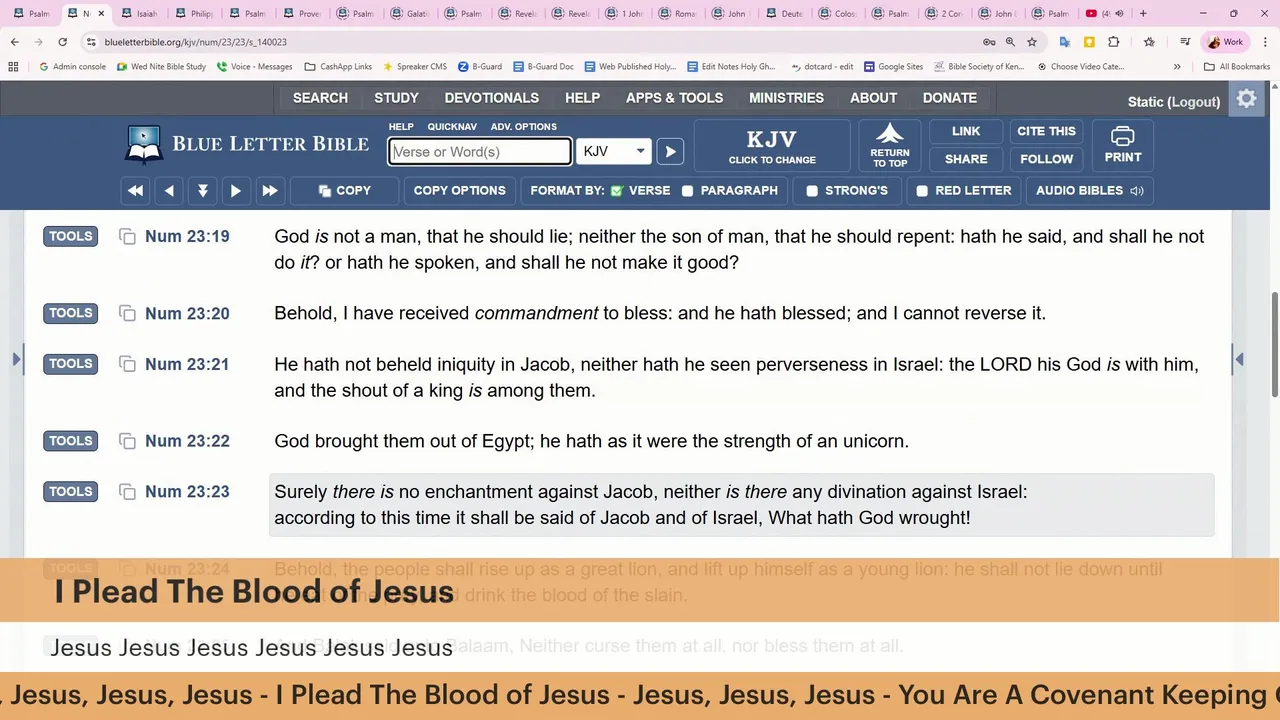The image size is (1280, 720).
Task: Go back using browser back arrow
Action: point(14,42)
